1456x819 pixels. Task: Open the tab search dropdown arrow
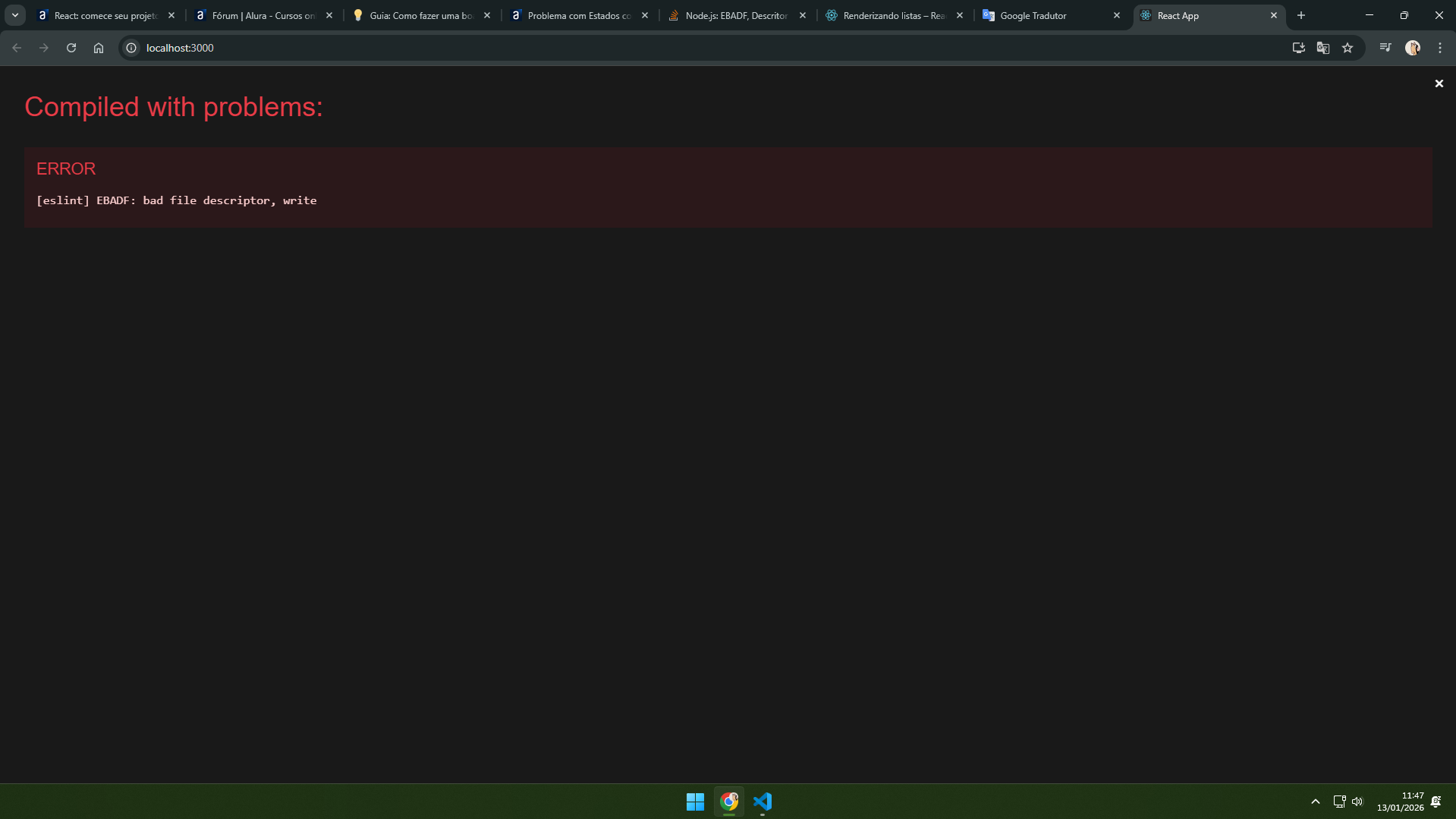tap(15, 15)
